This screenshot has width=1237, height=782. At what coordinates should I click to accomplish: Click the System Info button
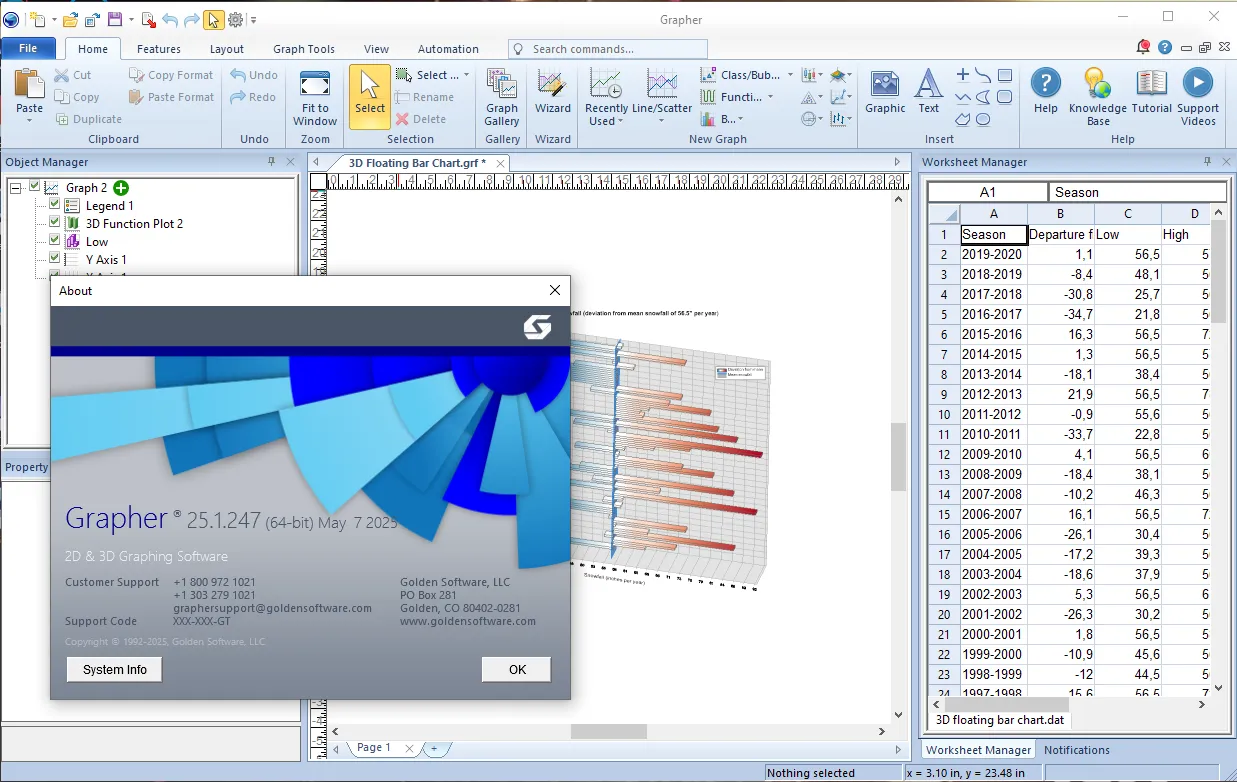click(x=114, y=670)
